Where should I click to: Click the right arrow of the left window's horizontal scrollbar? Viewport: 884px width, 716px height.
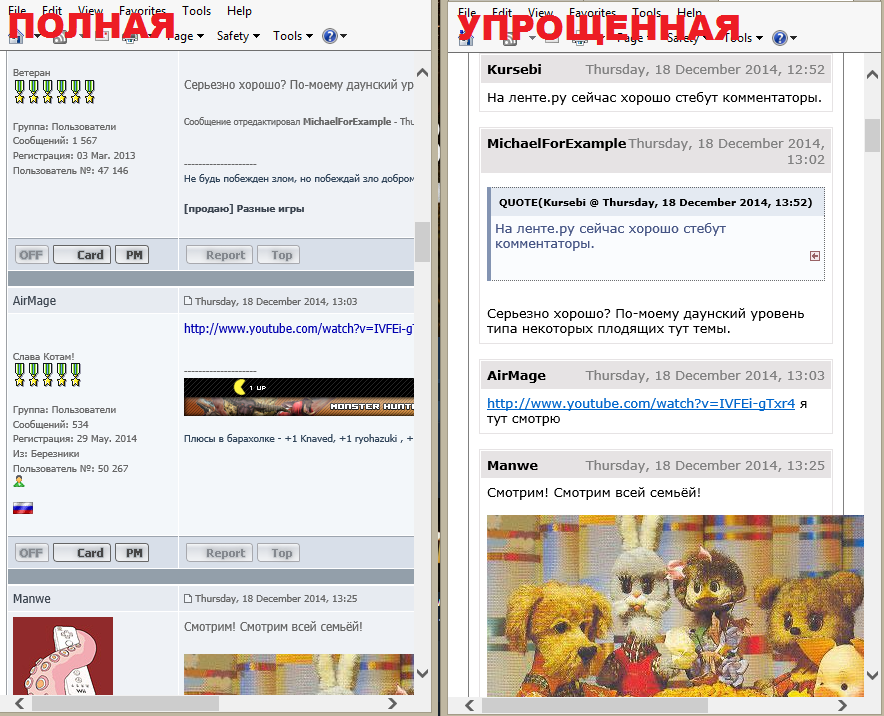pyautogui.click(x=392, y=703)
